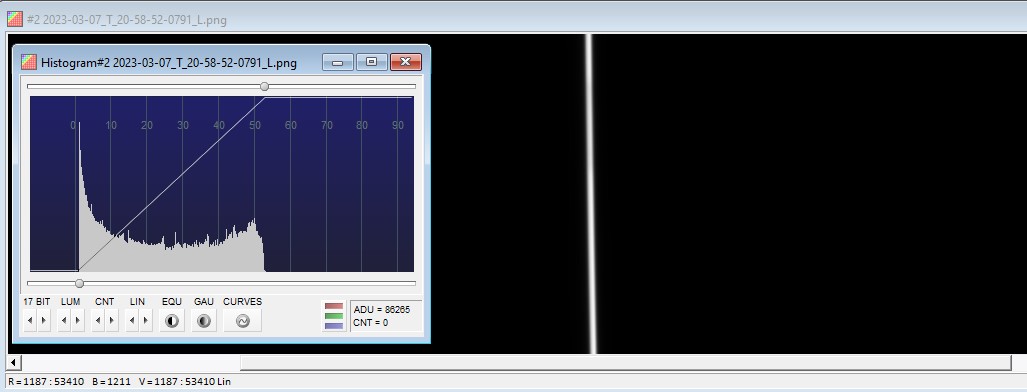Image resolution: width=1027 pixels, height=392 pixels.
Task: Click the lower histogram slider handle
Action: point(79,283)
